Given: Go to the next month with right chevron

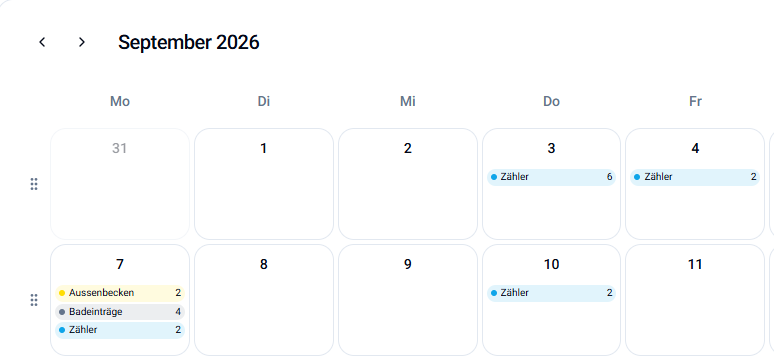Looking at the screenshot, I should [x=82, y=42].
